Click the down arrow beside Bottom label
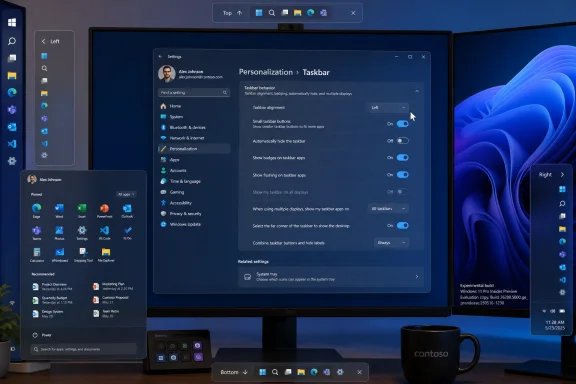 tap(245, 372)
